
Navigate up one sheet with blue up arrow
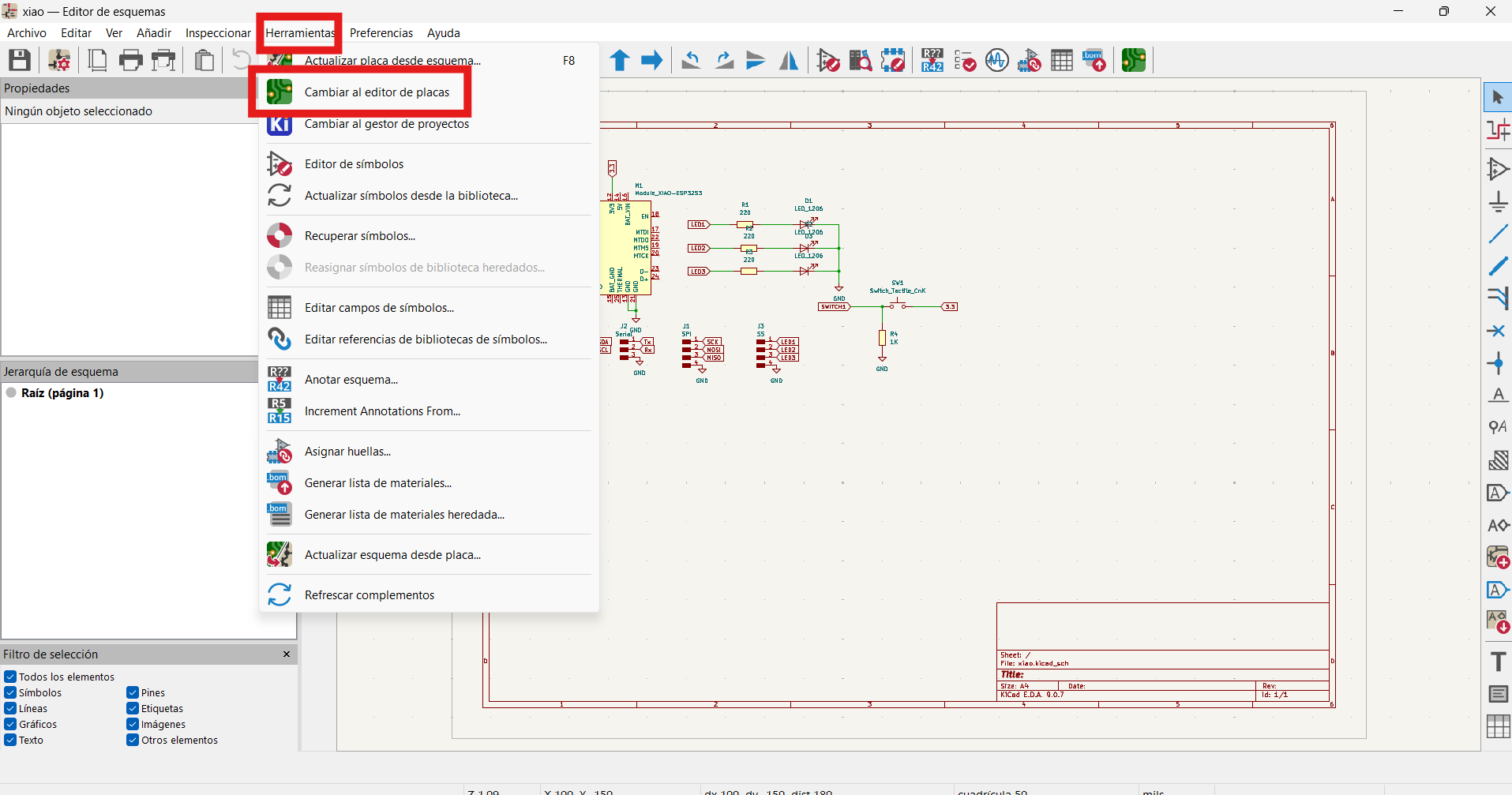[x=620, y=60]
